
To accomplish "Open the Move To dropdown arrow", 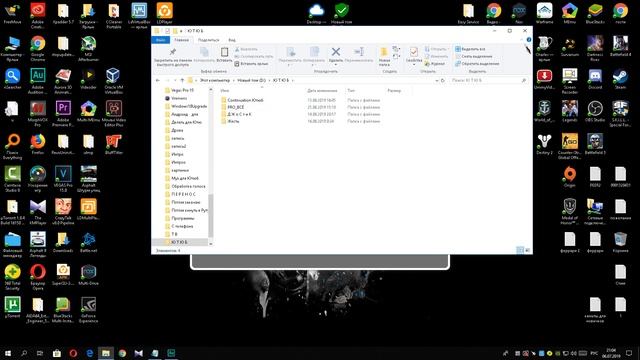I will pyautogui.click(x=290, y=65).
